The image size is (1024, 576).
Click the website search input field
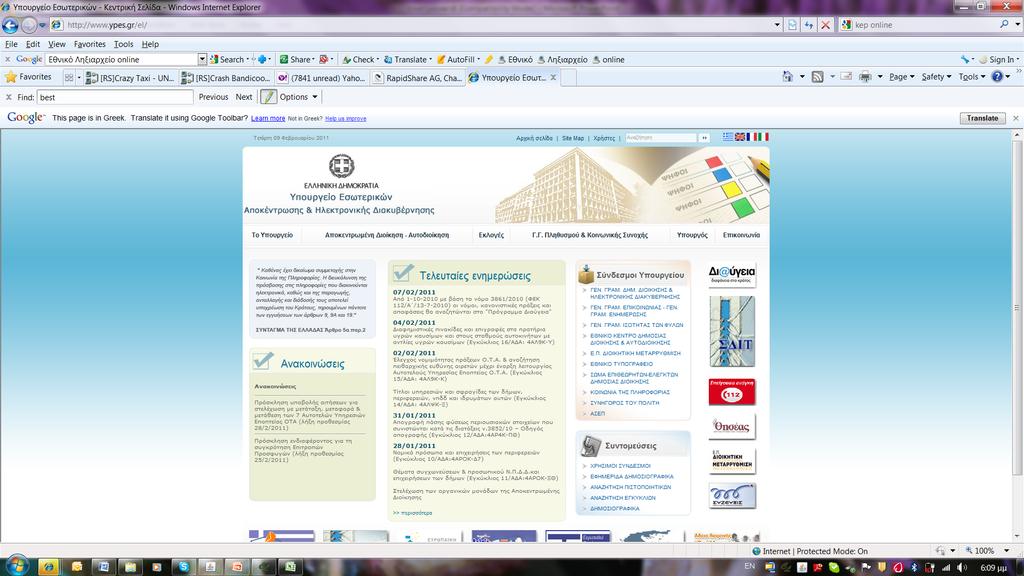coord(660,138)
